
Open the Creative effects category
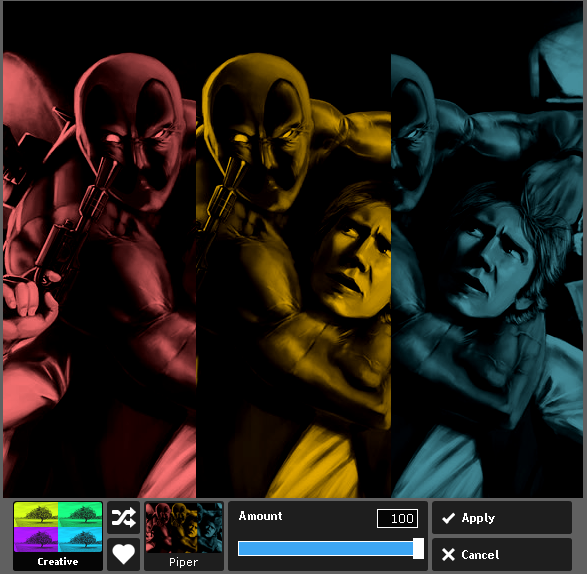coord(58,536)
